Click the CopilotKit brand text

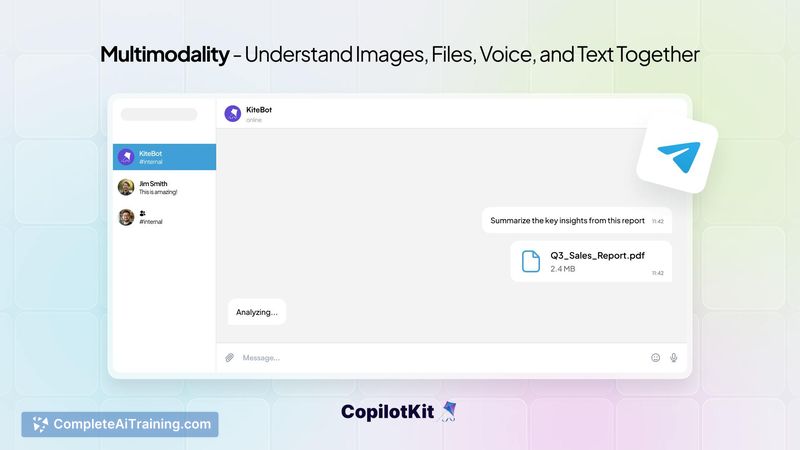388,412
